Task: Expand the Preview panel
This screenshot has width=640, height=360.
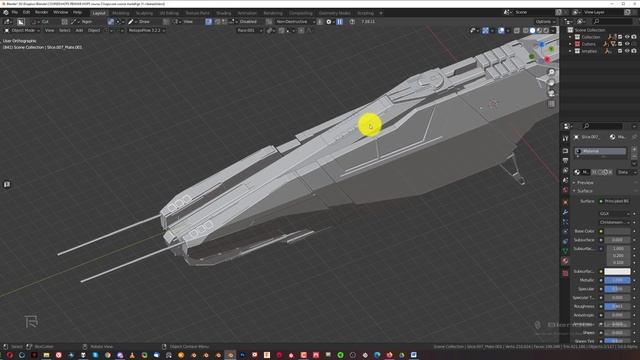Action: [x=584, y=182]
